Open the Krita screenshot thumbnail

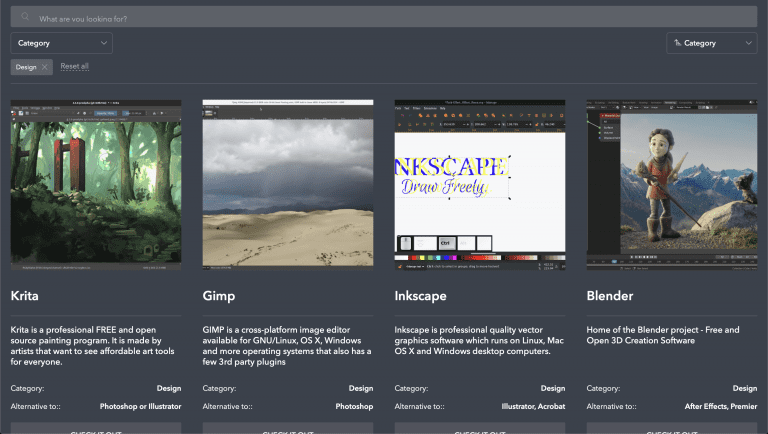96,185
